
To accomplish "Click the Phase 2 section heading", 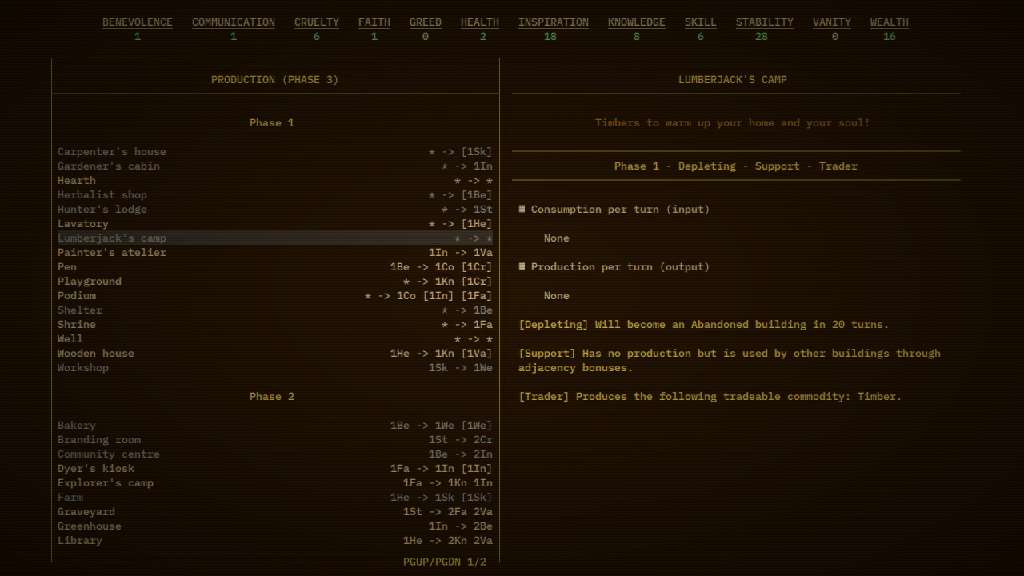I will (x=272, y=397).
